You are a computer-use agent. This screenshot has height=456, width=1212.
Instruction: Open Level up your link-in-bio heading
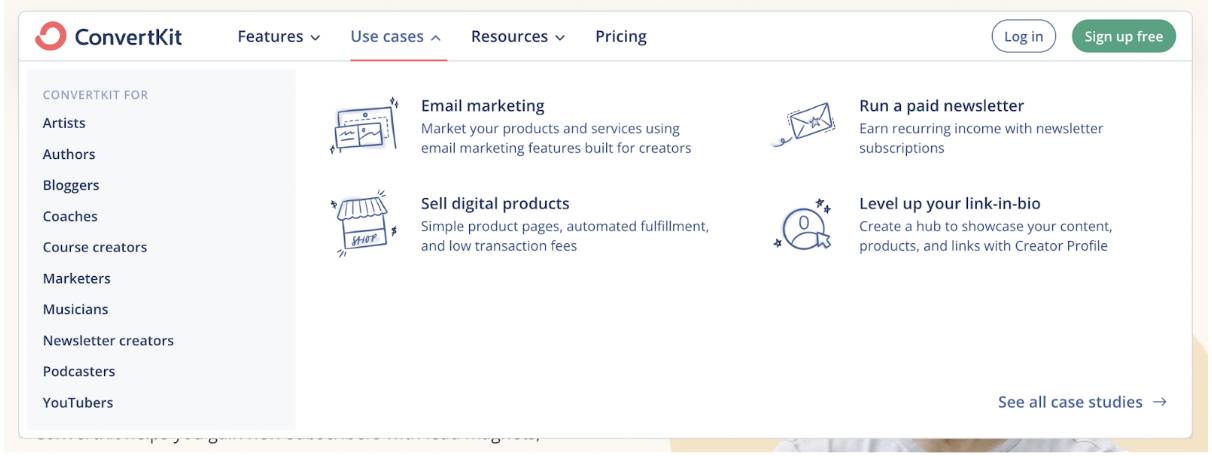950,203
